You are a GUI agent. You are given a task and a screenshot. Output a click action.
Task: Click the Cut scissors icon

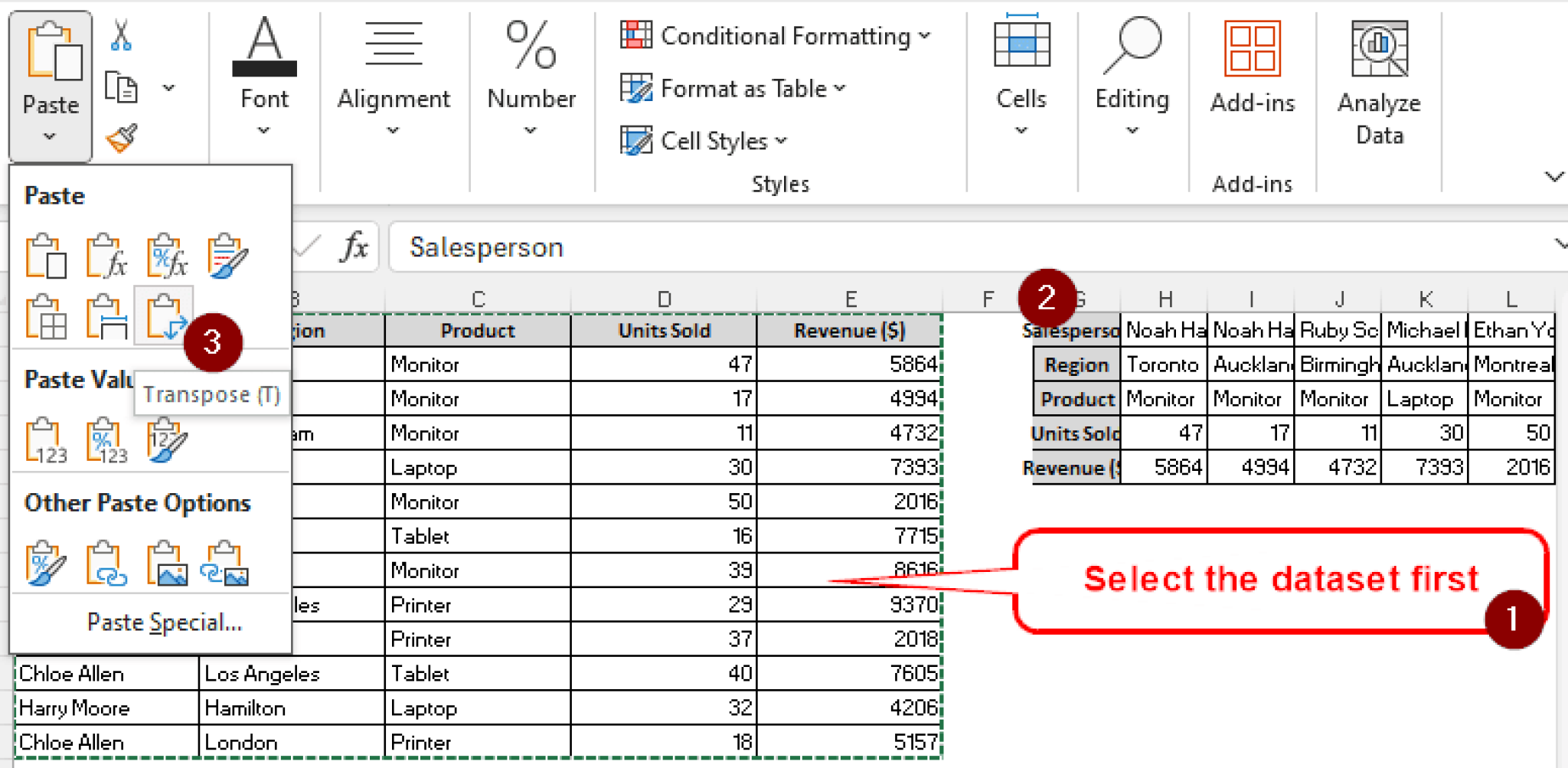[x=121, y=34]
